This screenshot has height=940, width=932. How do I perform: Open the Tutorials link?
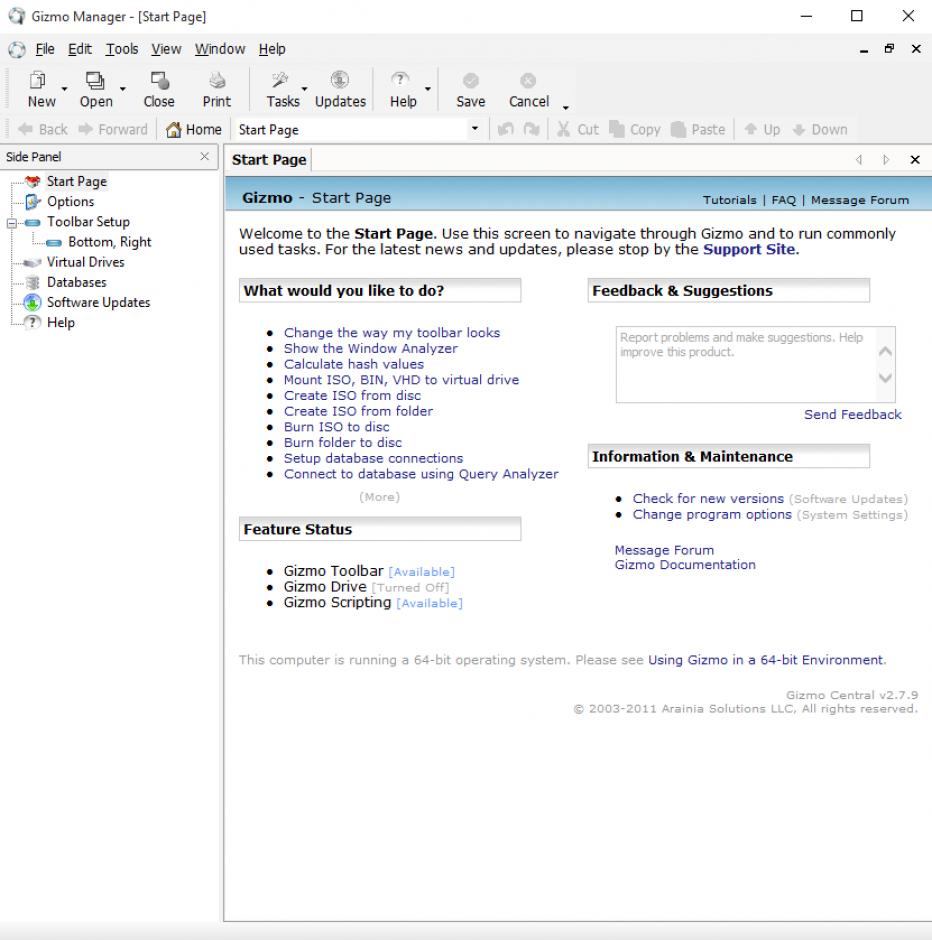[x=729, y=200]
